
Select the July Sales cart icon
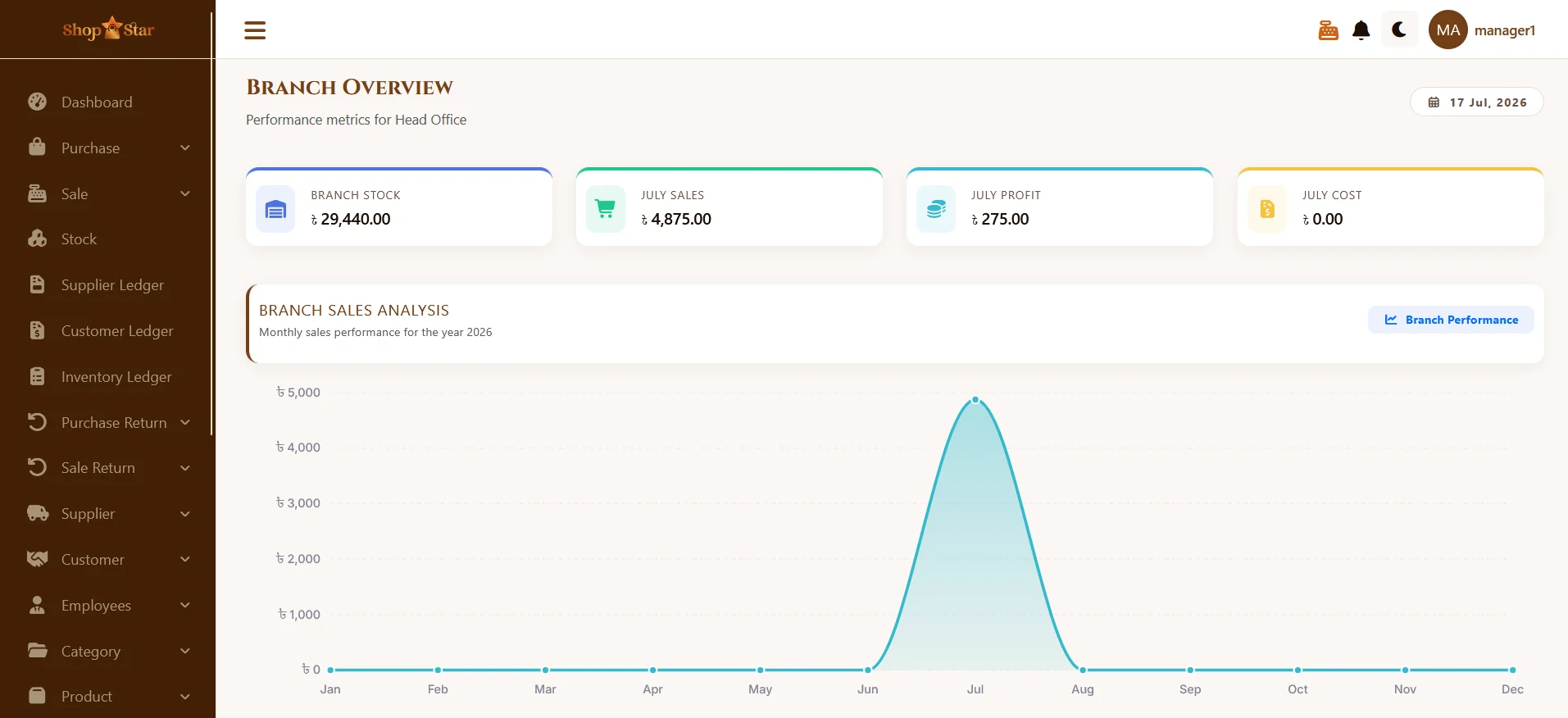click(x=606, y=210)
